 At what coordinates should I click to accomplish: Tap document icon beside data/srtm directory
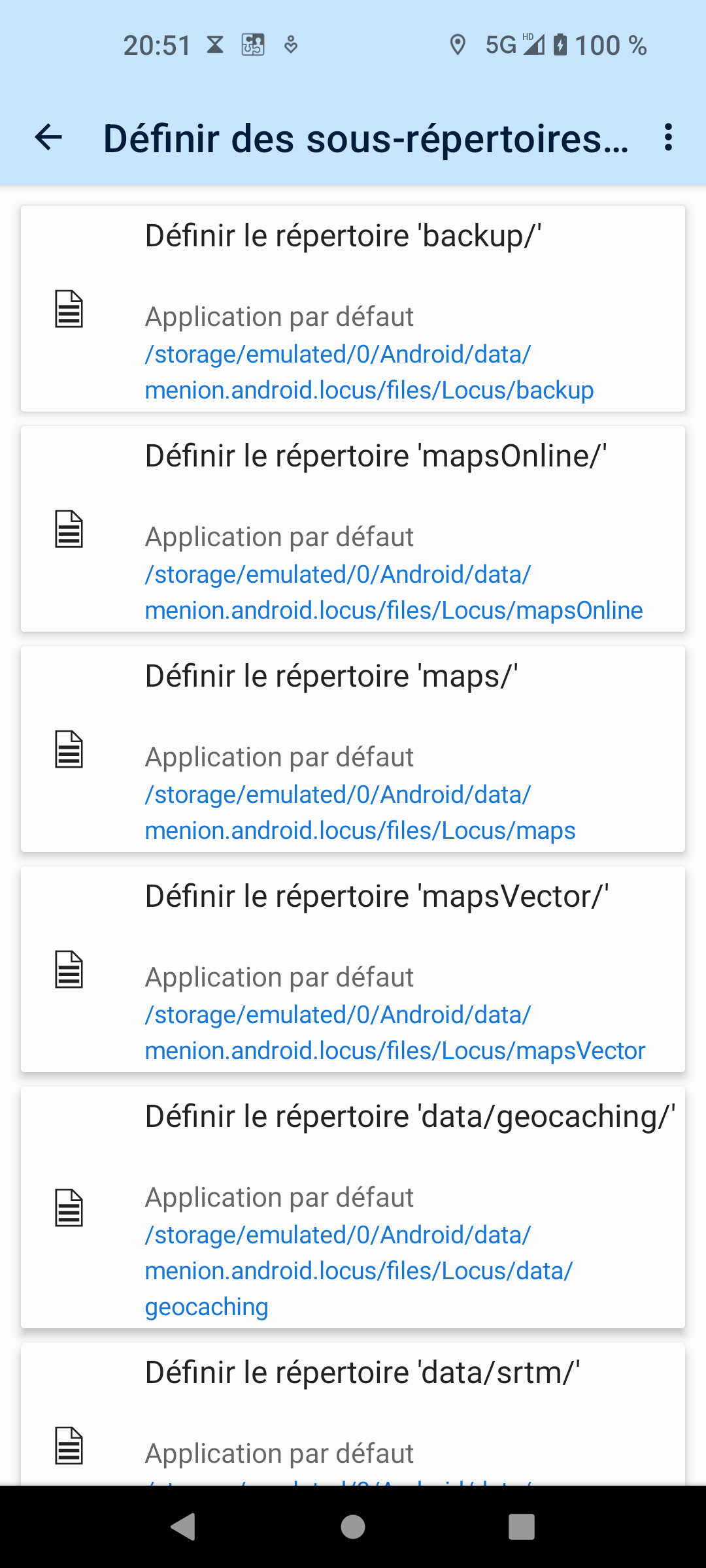[69, 1445]
